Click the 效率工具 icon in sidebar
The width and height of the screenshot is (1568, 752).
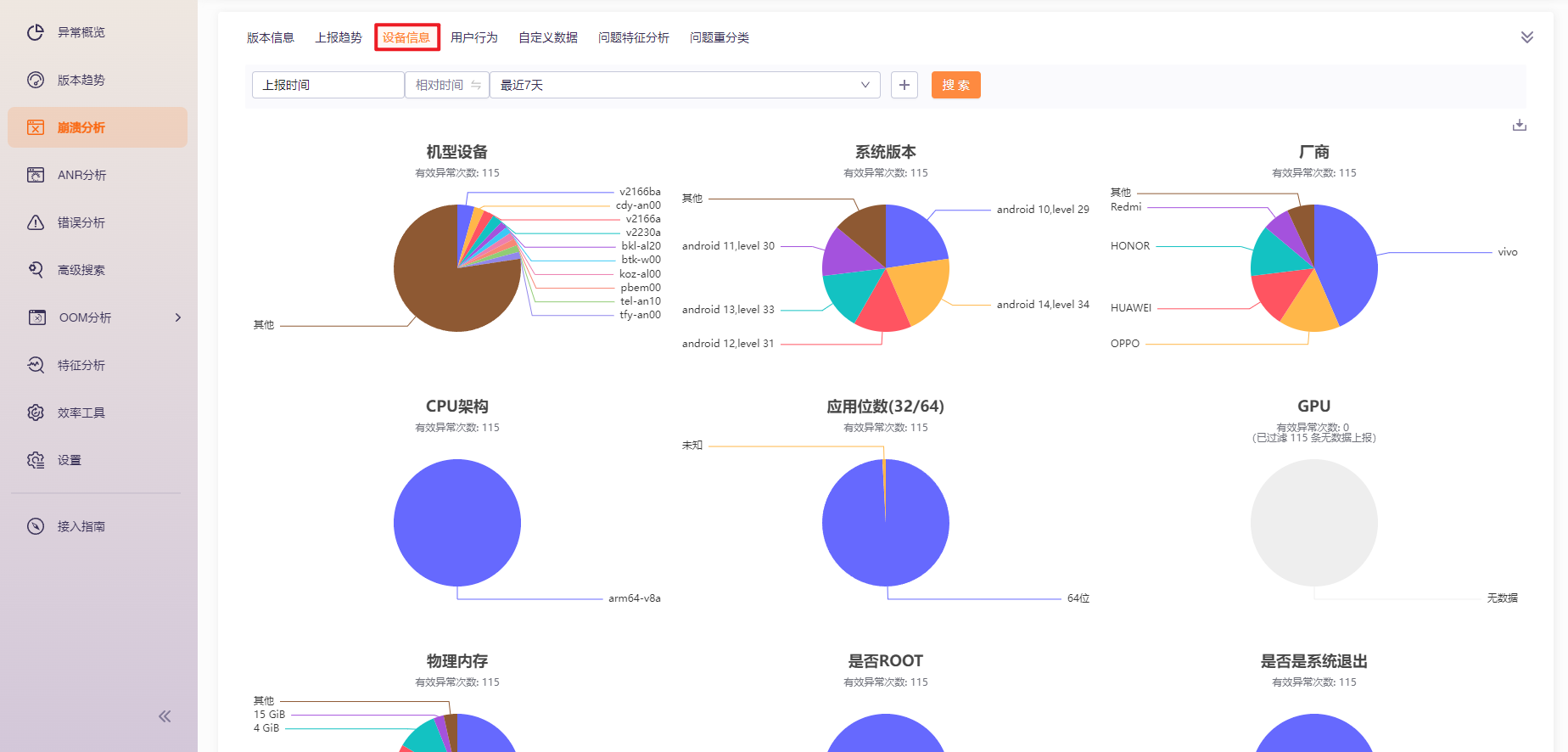(x=36, y=412)
